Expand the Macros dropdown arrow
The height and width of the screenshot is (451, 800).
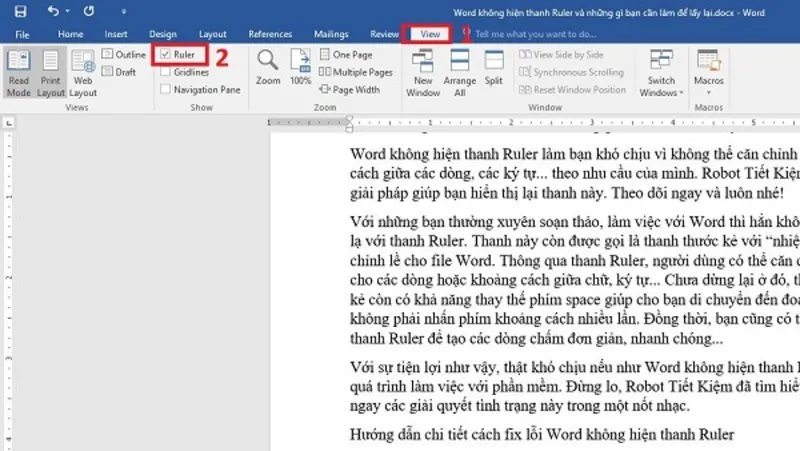(x=709, y=93)
